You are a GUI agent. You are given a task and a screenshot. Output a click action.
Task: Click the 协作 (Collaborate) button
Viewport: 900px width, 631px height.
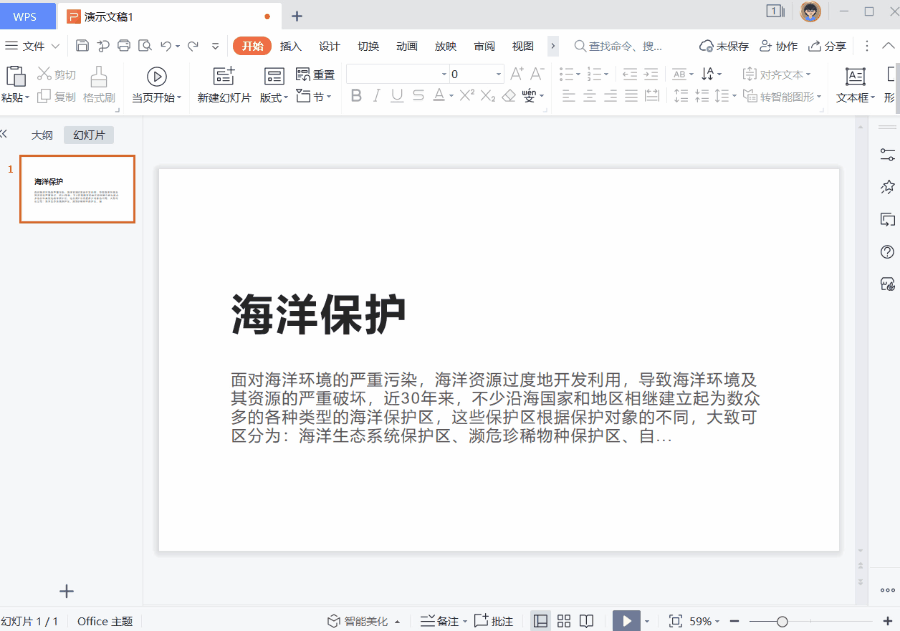[x=779, y=46]
